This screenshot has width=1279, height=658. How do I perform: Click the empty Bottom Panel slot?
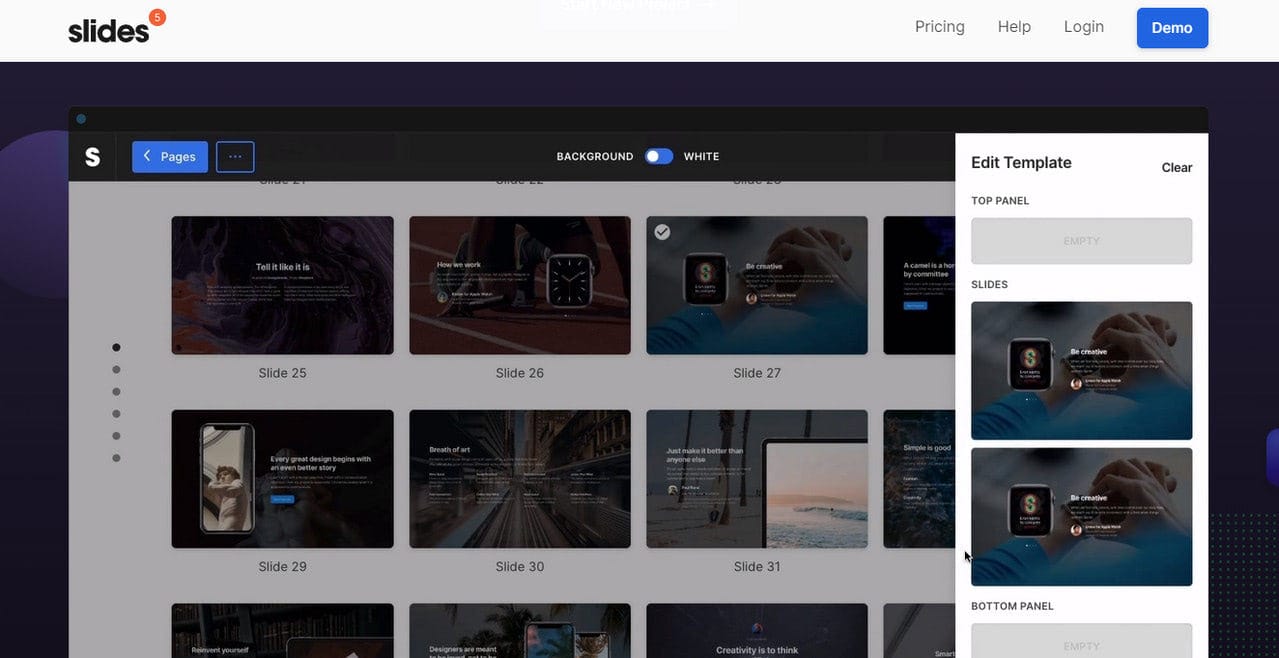[1081, 641]
